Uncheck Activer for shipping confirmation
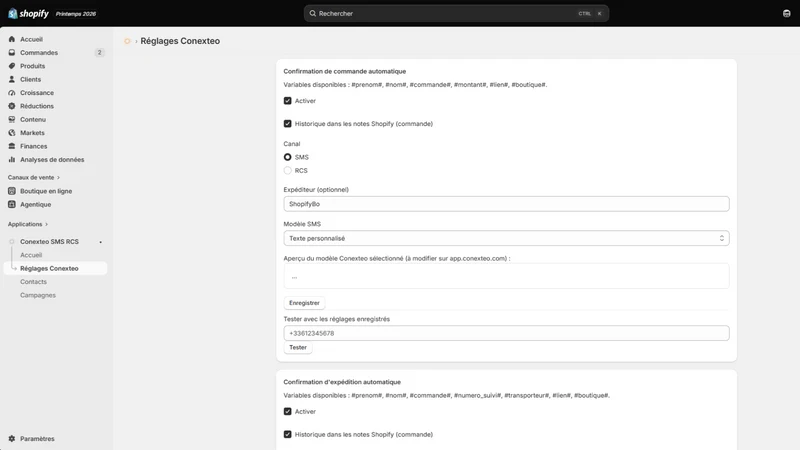This screenshot has height=450, width=800. pyautogui.click(x=288, y=411)
